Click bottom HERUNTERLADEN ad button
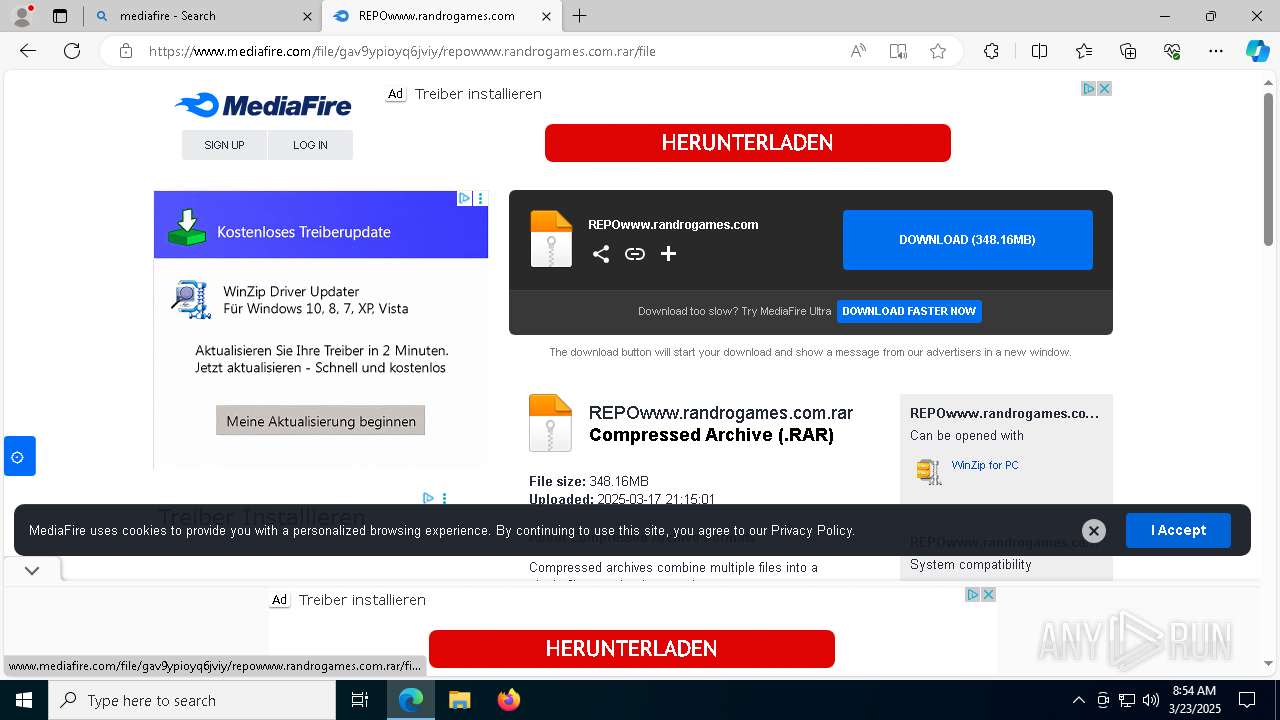Viewport: 1280px width, 720px height. 632,649
